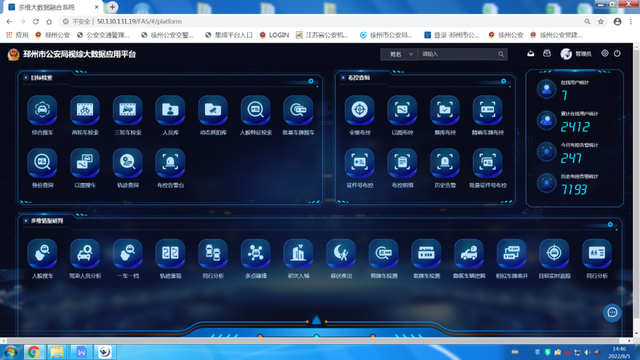Switch to the 多维大数据融合系统 browser tab
The image size is (640, 360).
52,7
